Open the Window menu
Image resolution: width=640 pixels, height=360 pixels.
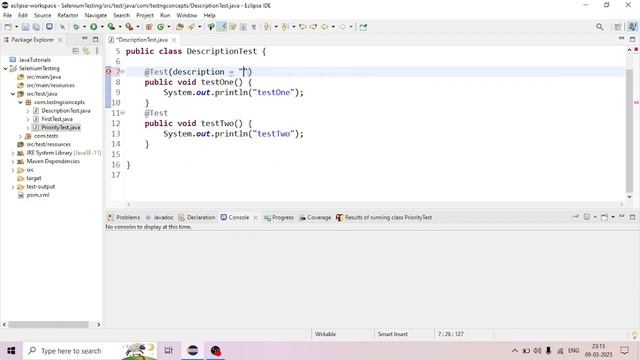187,15
